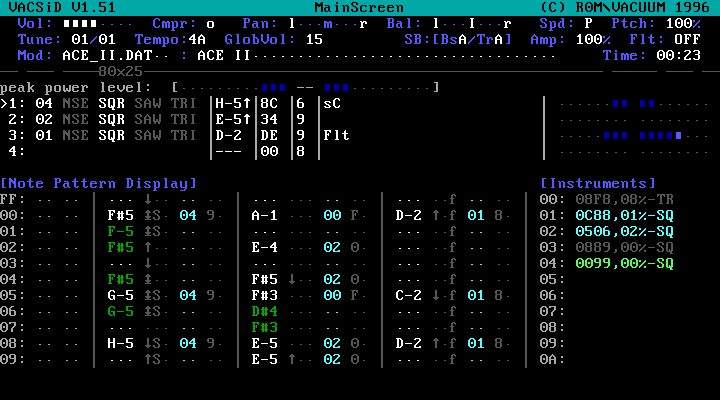The height and width of the screenshot is (400, 720).
Task: Select the Ptch 100% value
Action: click(x=683, y=23)
